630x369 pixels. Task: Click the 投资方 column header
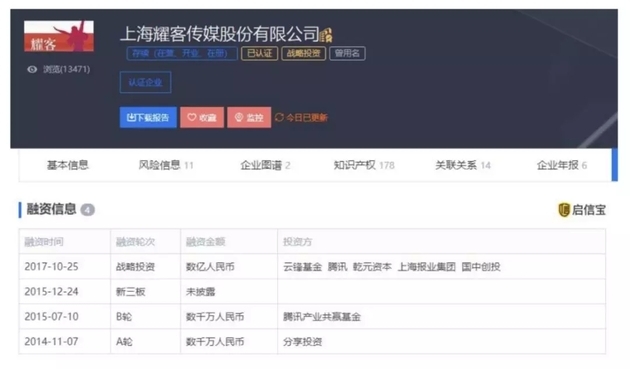pyautogui.click(x=297, y=242)
